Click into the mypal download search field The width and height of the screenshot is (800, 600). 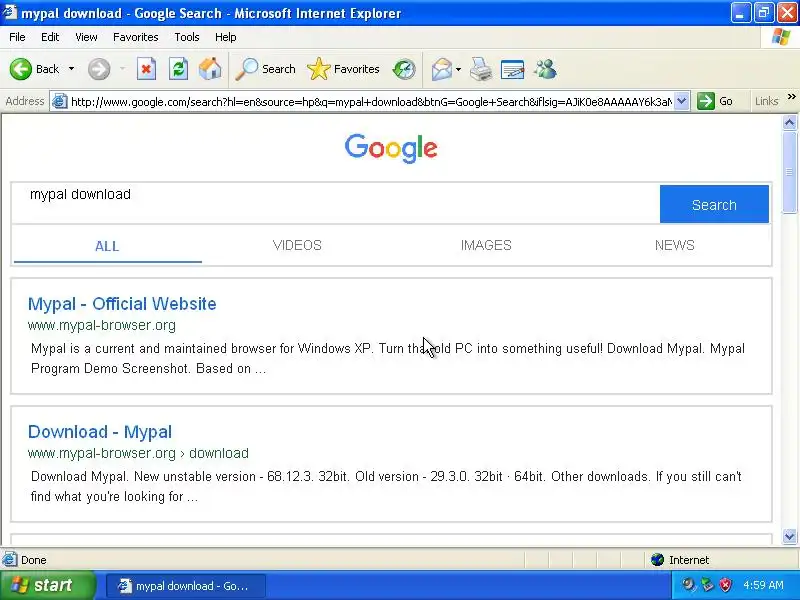pyautogui.click(x=335, y=203)
